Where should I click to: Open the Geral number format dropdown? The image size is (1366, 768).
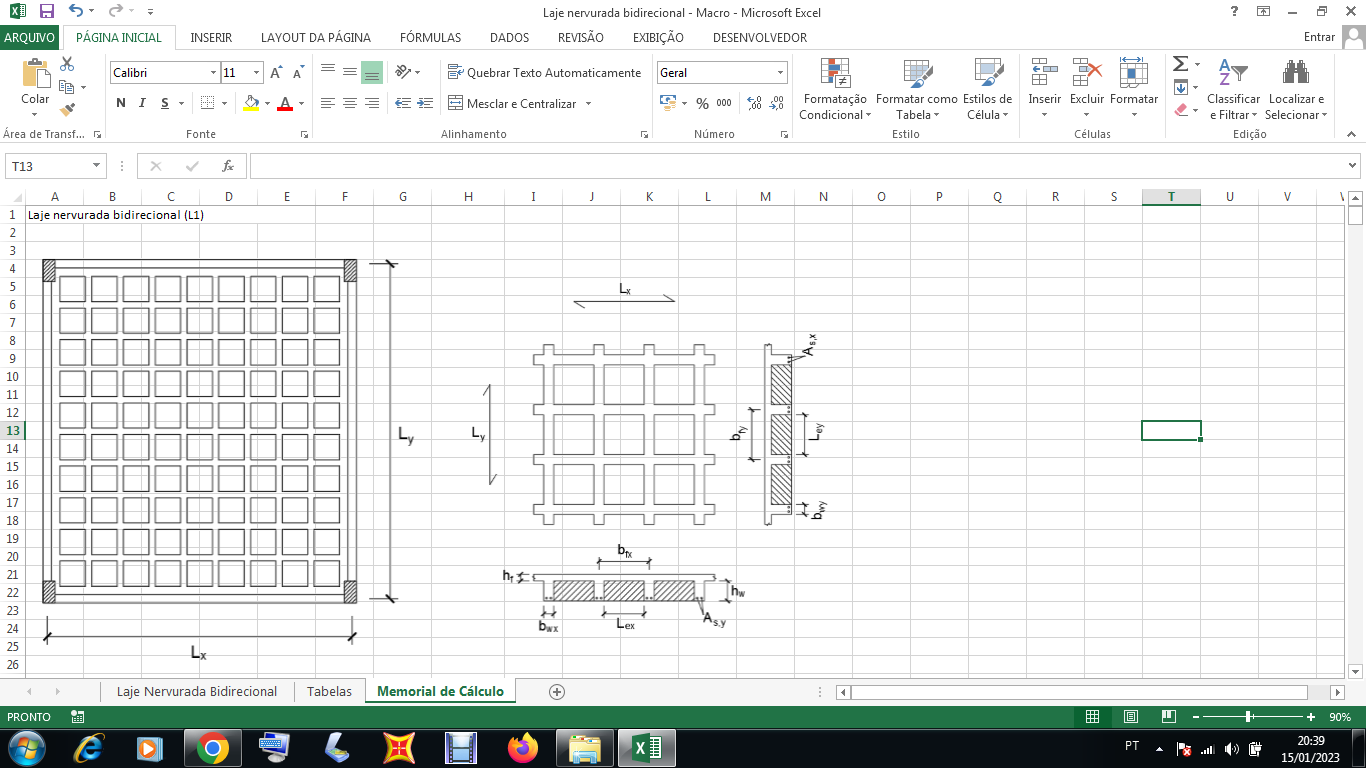(x=781, y=73)
